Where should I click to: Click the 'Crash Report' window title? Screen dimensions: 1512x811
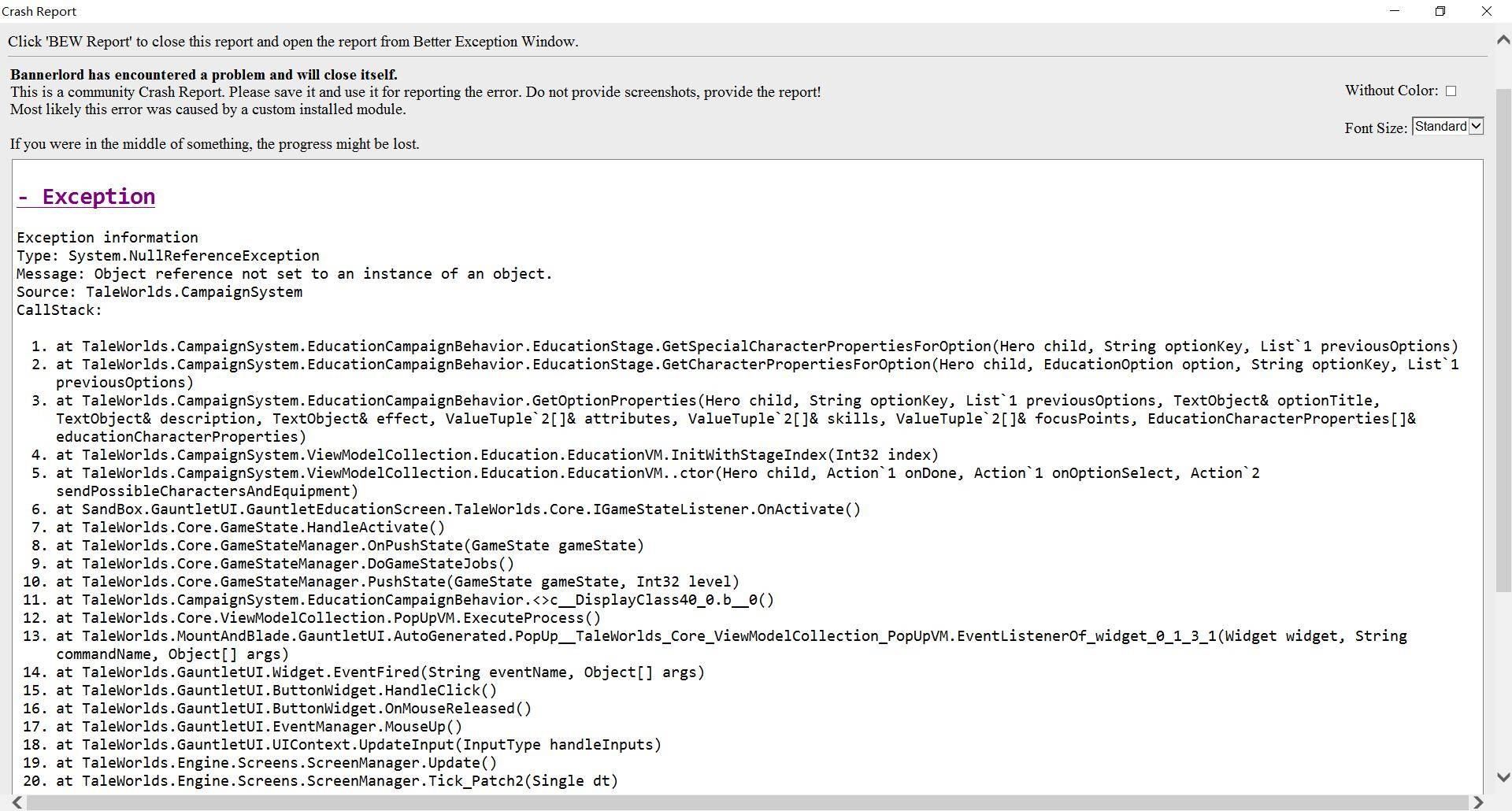pos(39,11)
